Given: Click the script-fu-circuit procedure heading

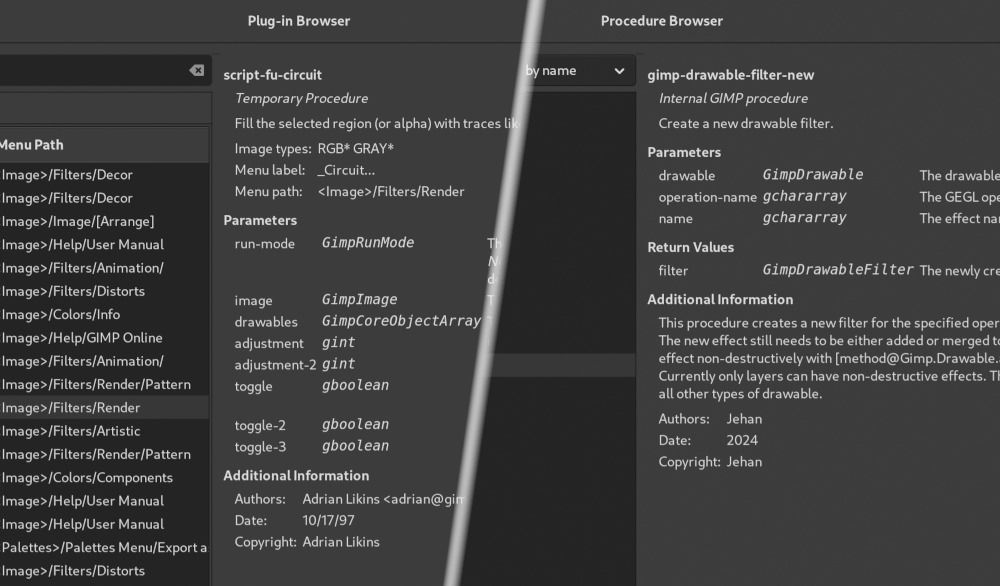Looking at the screenshot, I should coord(272,75).
